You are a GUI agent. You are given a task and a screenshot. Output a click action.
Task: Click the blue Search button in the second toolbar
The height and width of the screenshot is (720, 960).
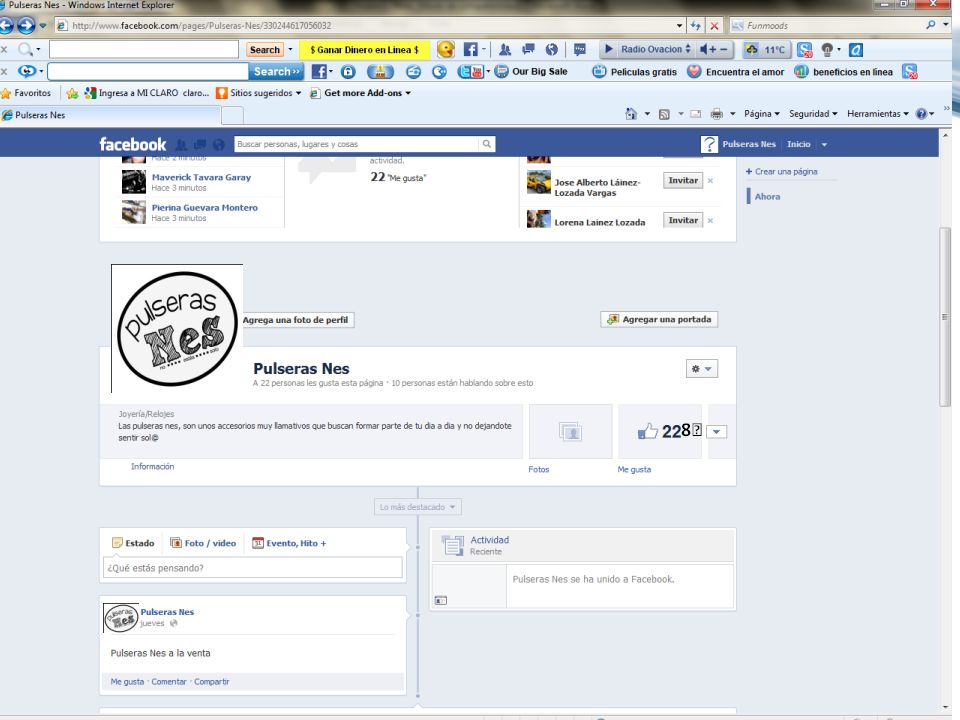[277, 72]
